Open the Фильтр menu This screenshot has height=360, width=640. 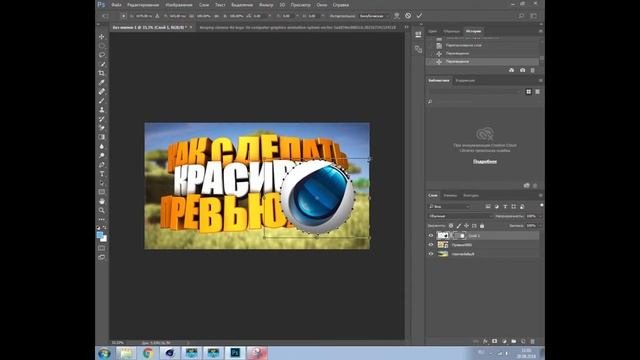(x=267, y=5)
